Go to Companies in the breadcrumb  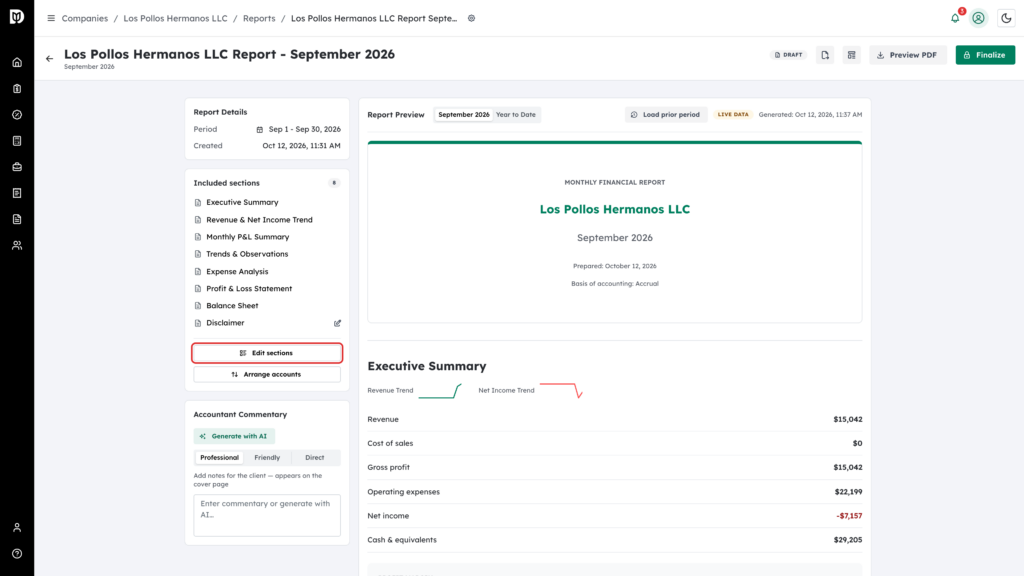click(85, 18)
